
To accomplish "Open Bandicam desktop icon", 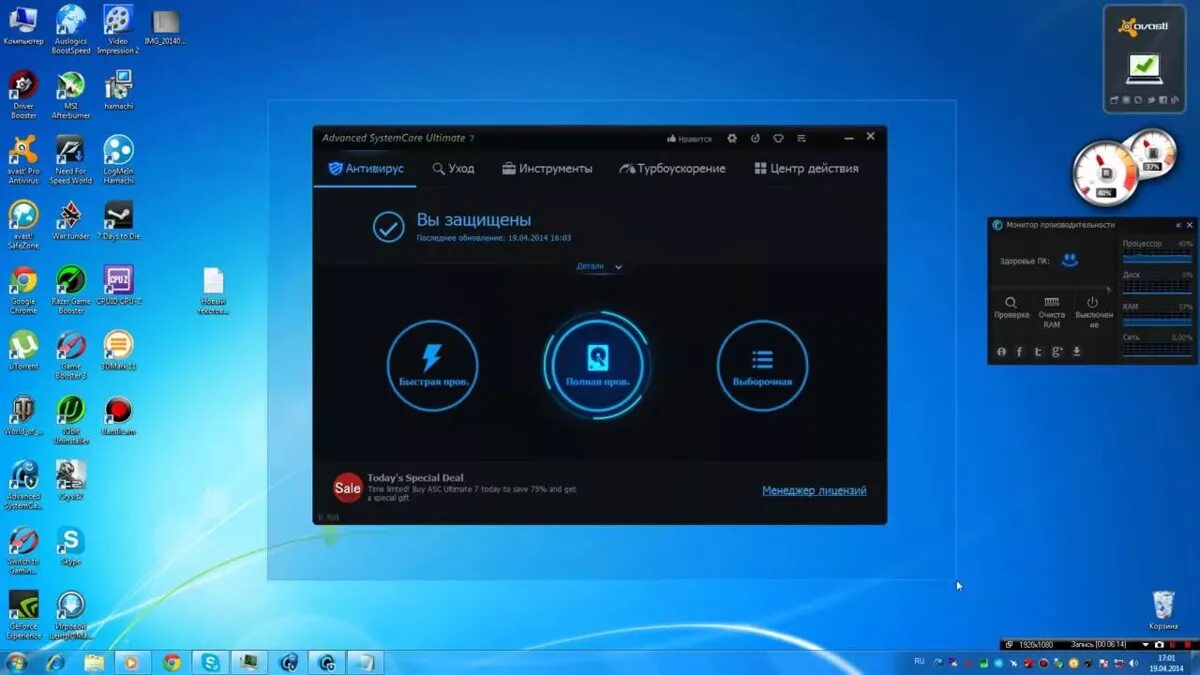I will 118,414.
